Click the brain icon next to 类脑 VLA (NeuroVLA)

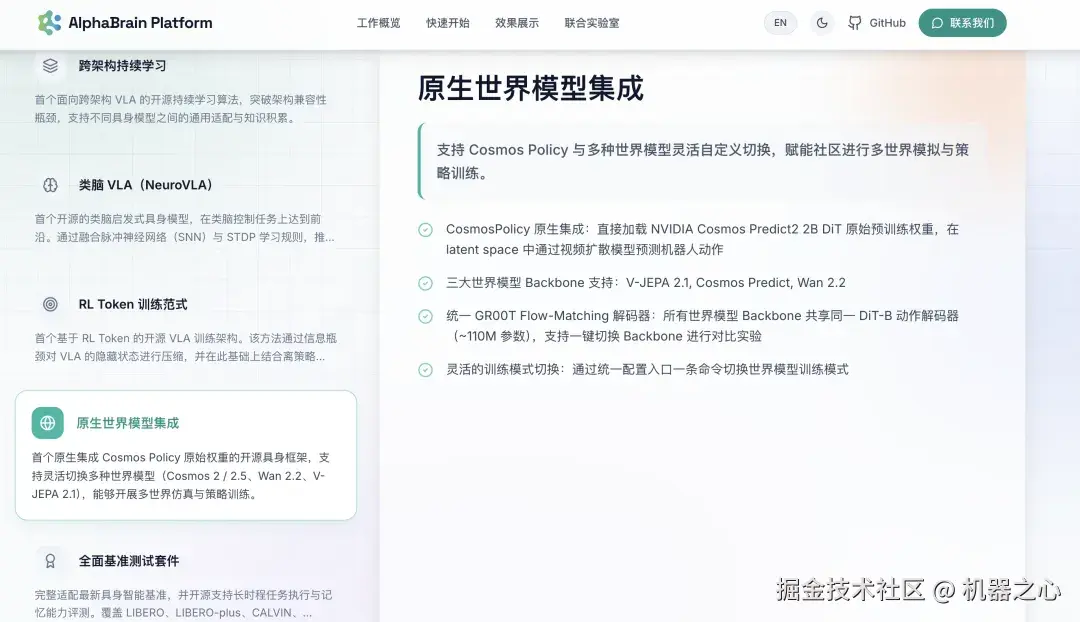(x=50, y=184)
